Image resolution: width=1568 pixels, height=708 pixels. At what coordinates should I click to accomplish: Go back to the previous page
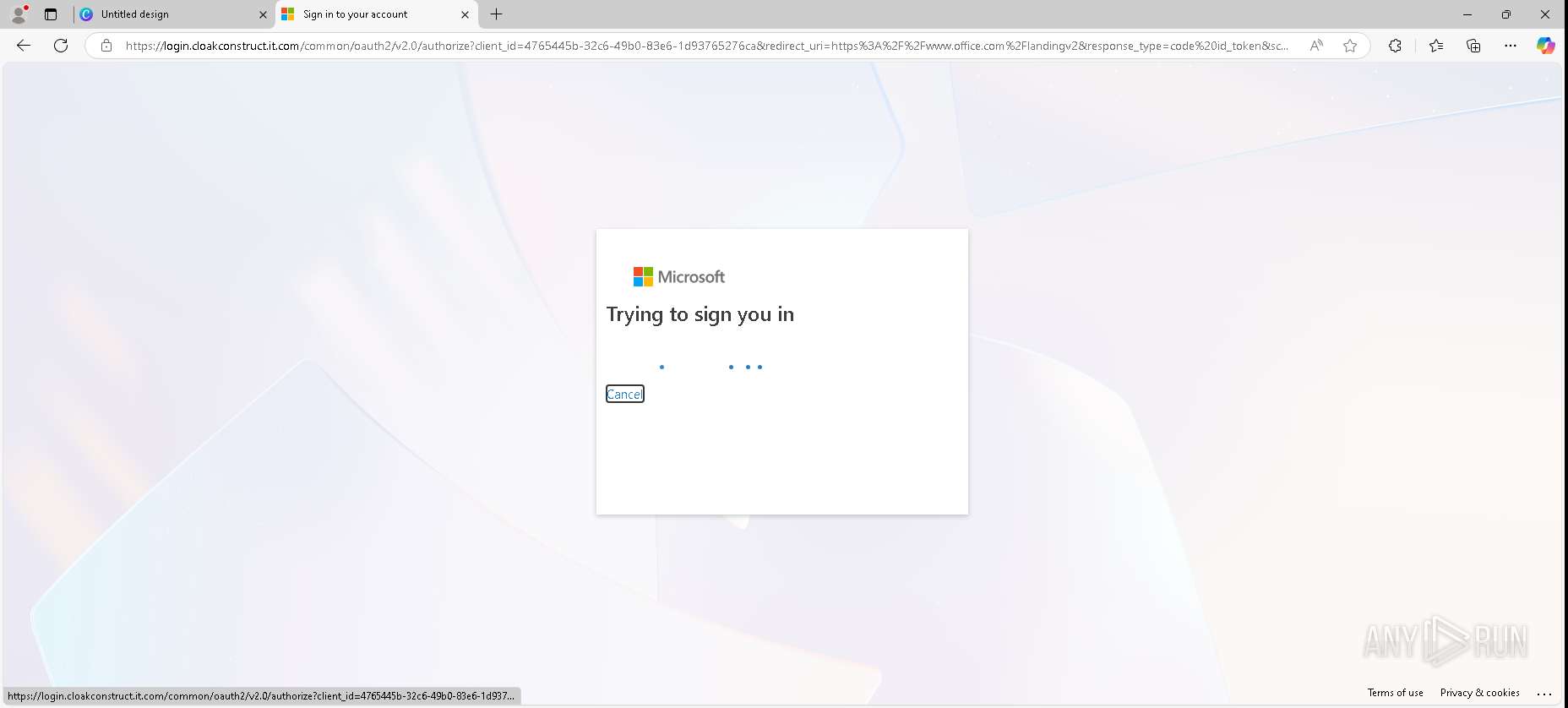point(24,46)
